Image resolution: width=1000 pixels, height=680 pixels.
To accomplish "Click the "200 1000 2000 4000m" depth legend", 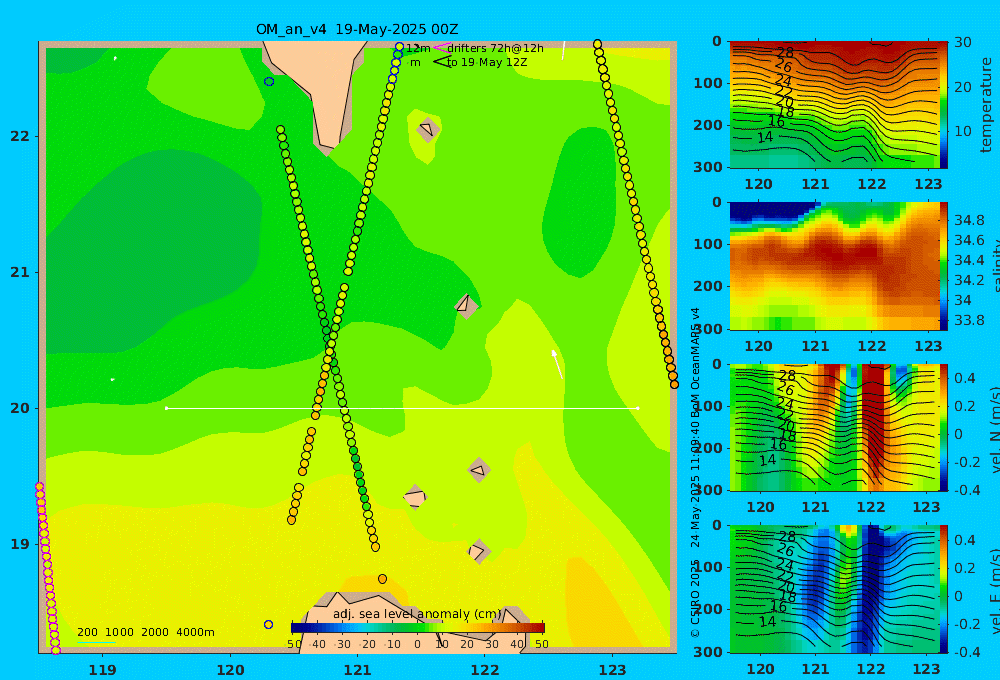I will point(145,632).
